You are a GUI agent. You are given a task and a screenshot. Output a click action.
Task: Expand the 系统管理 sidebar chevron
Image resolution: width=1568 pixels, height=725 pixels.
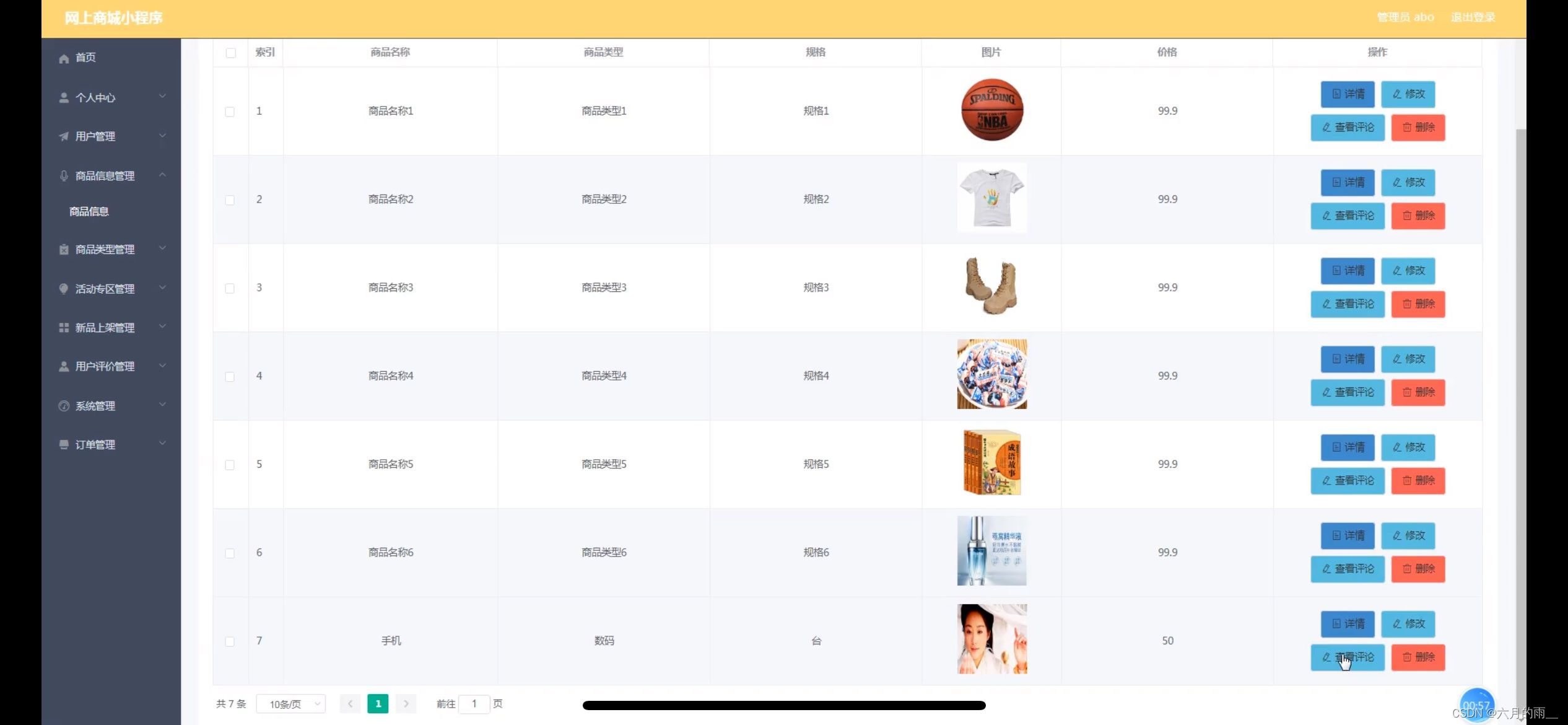162,405
